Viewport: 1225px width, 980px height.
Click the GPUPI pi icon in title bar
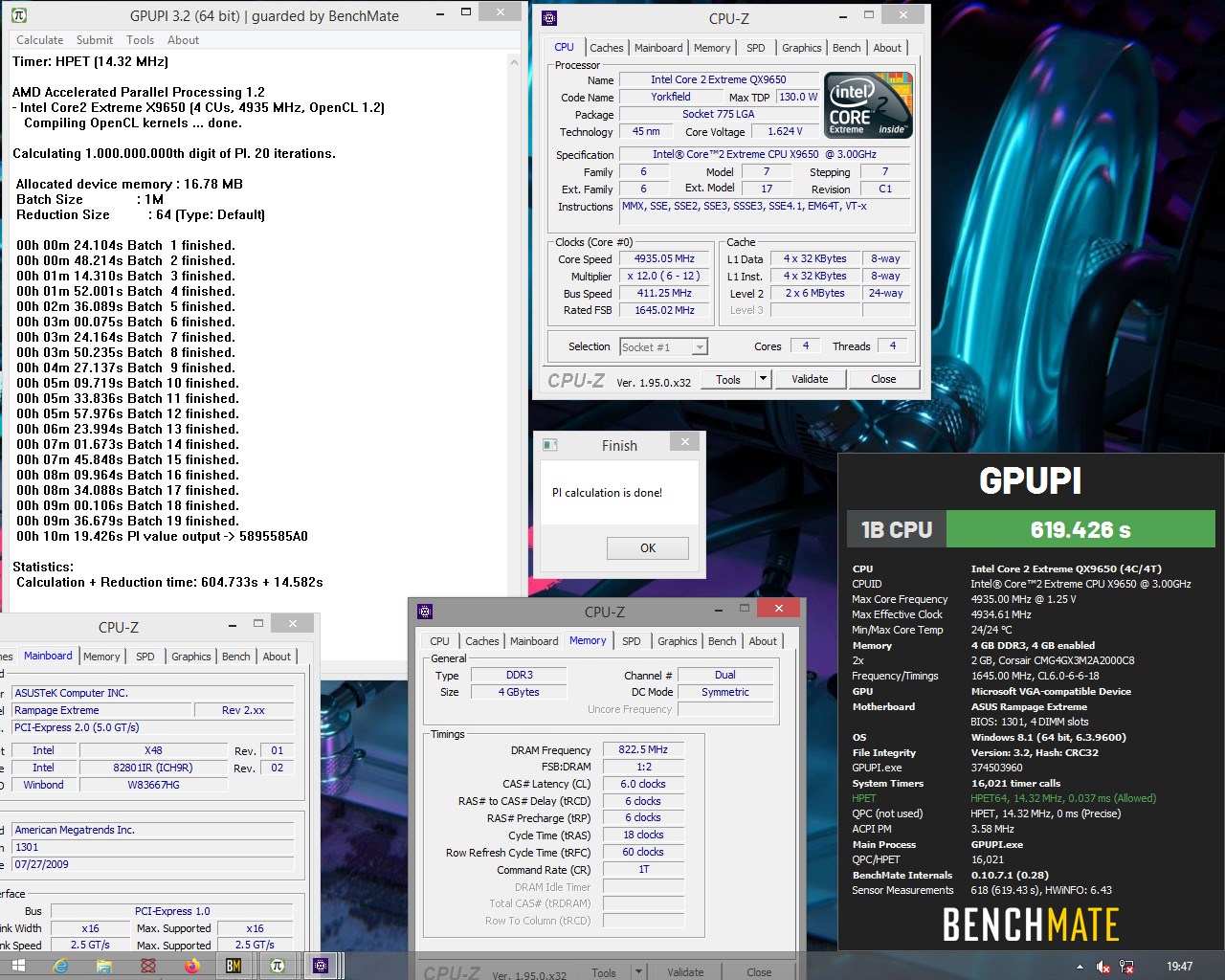coord(19,15)
